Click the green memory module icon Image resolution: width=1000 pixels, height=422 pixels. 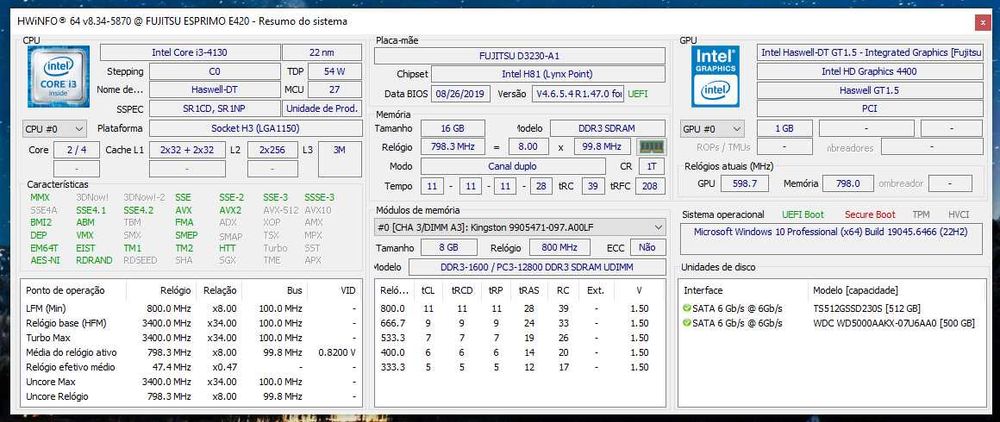(x=652, y=147)
